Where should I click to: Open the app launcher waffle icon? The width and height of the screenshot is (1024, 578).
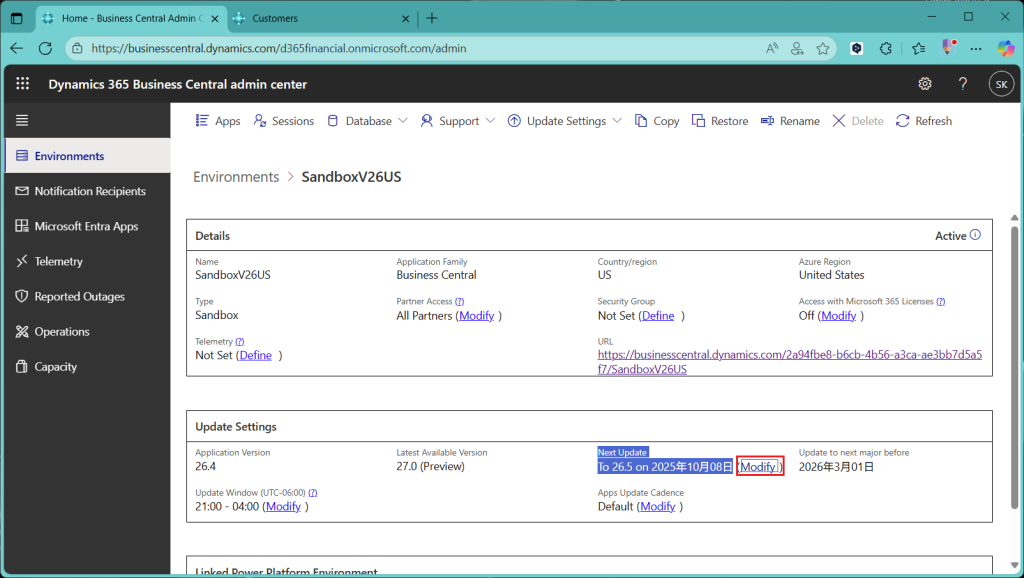tap(22, 84)
